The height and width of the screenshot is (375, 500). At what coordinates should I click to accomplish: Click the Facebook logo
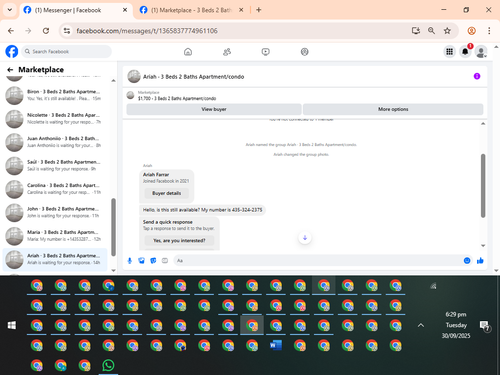click(12, 52)
